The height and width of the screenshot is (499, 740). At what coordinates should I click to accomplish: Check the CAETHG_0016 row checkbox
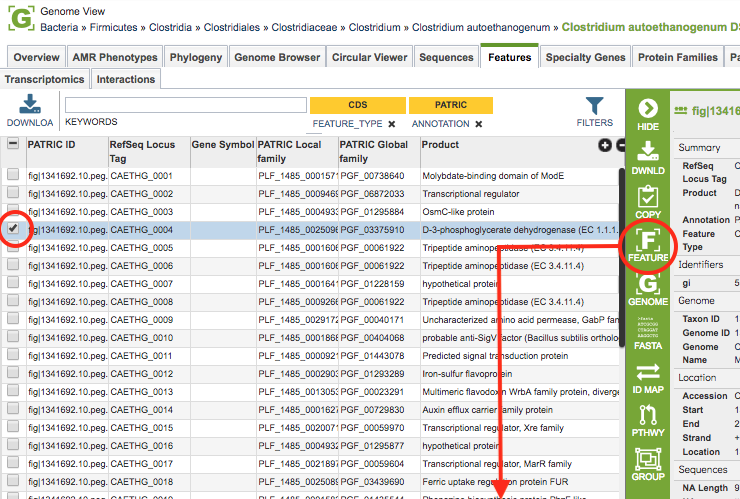pyautogui.click(x=13, y=444)
